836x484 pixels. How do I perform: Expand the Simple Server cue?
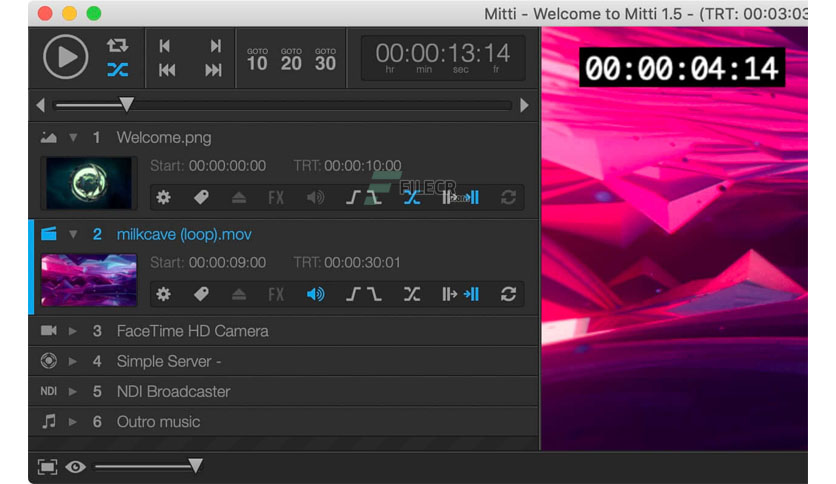[x=73, y=361]
